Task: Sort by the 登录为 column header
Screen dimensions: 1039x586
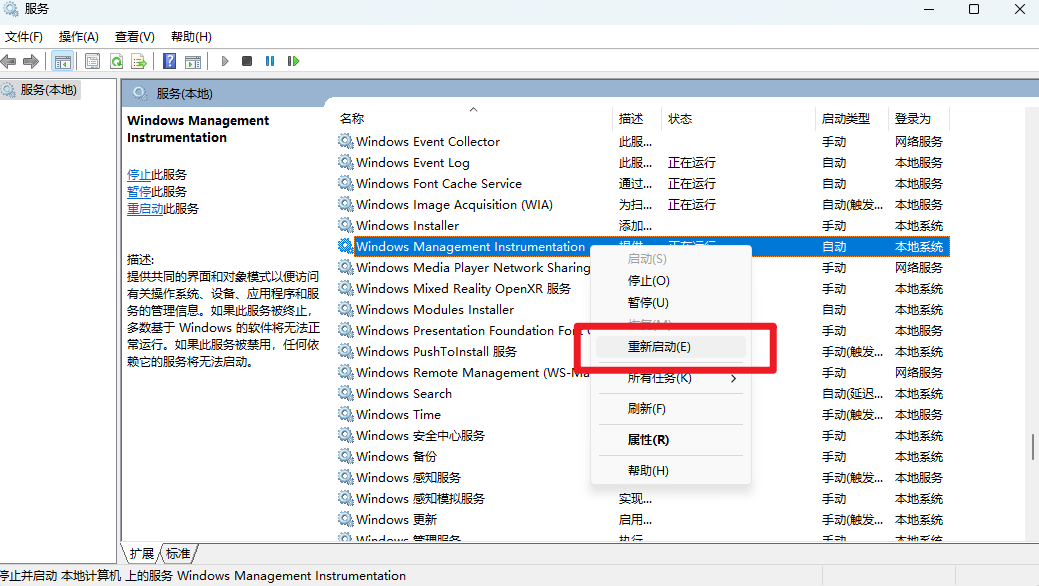Action: tap(919, 119)
